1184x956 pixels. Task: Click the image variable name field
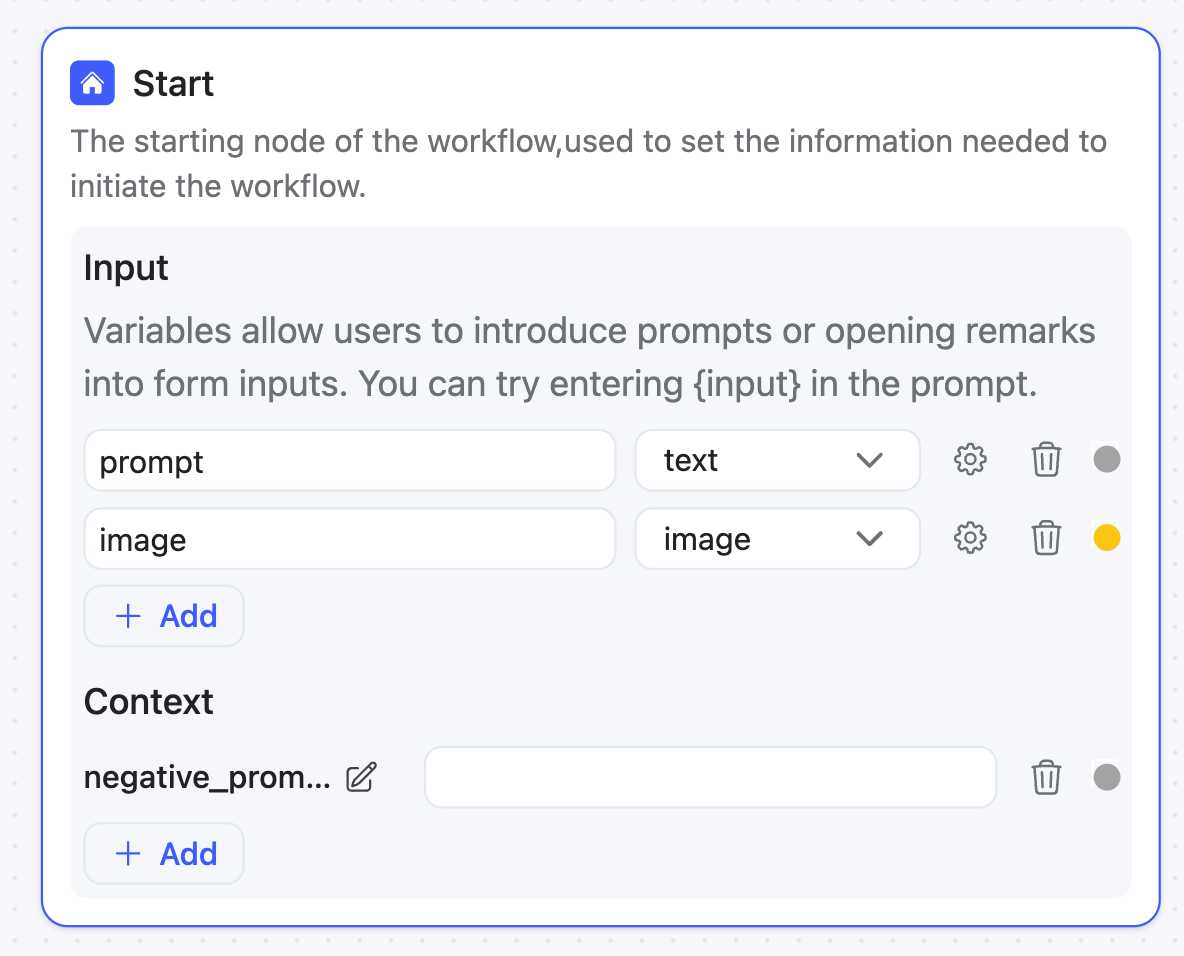click(x=349, y=539)
